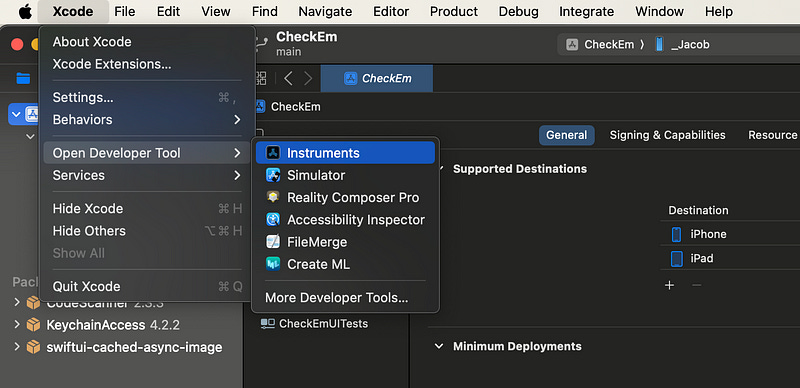Open the Behaviors submenu

click(x=147, y=120)
